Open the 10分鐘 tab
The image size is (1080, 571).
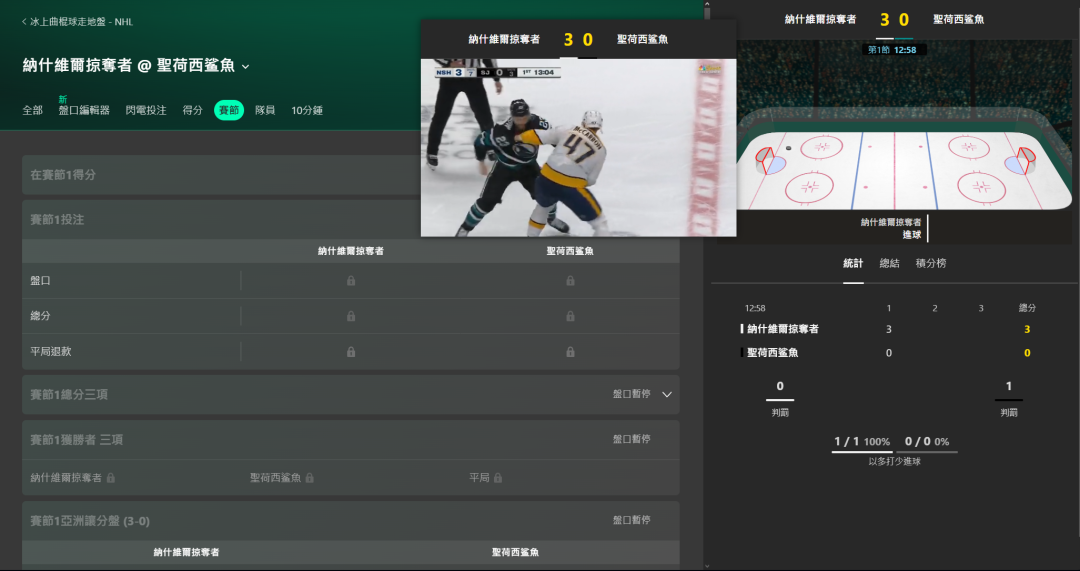307,110
